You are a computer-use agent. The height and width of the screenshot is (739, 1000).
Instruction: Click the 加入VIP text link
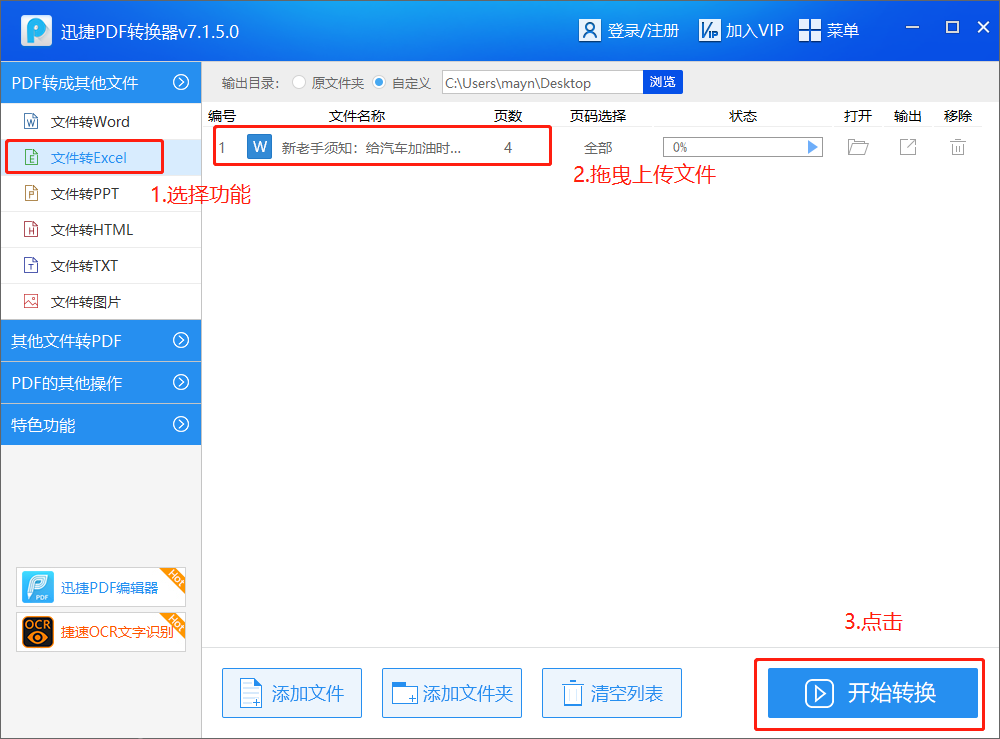pyautogui.click(x=754, y=31)
